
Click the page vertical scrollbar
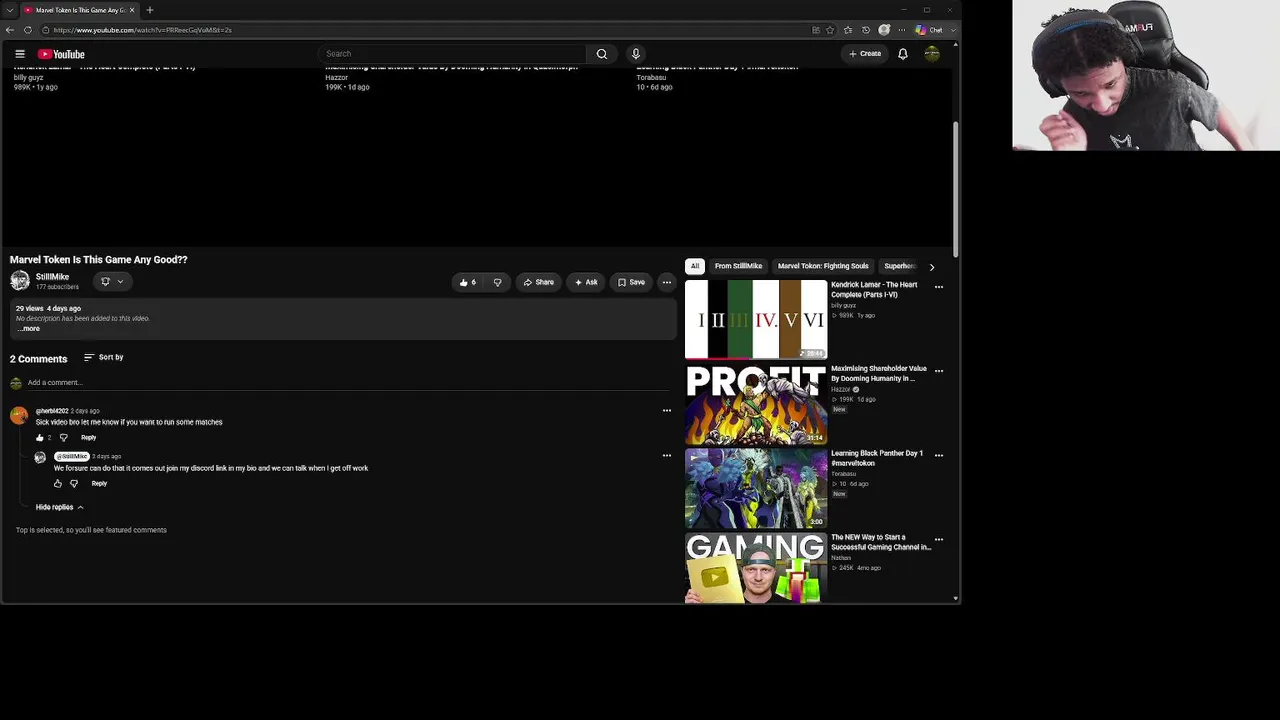click(956, 190)
